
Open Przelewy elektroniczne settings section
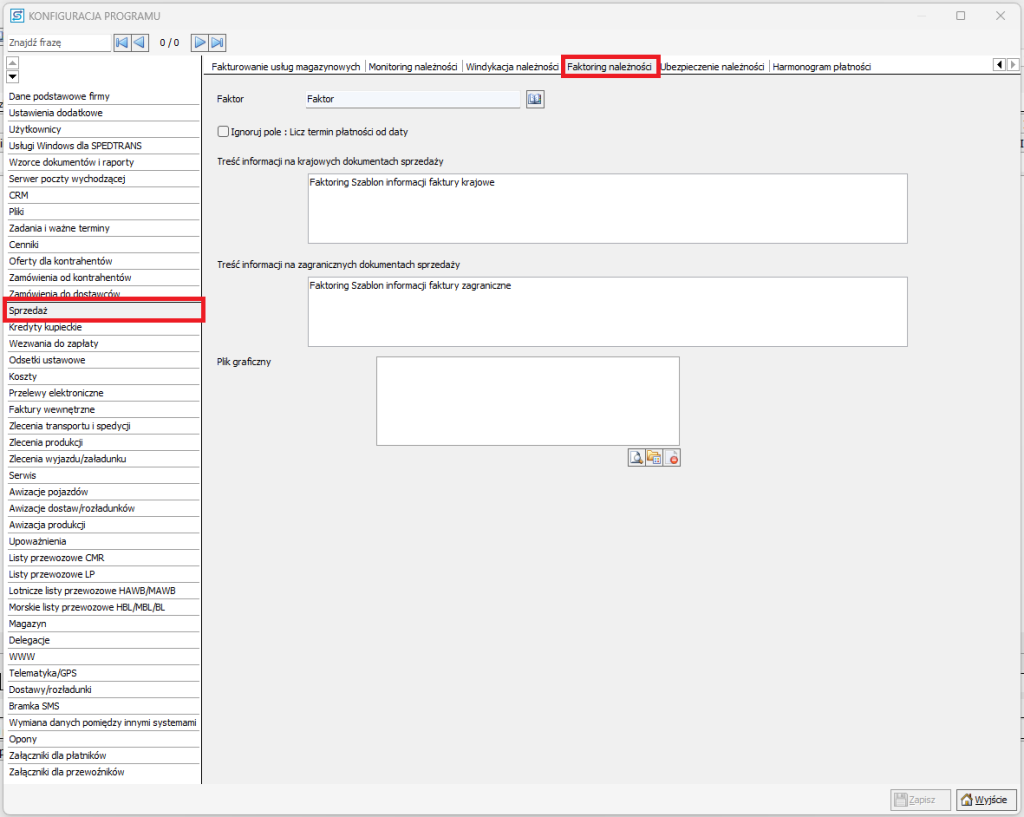pyautogui.click(x=56, y=393)
